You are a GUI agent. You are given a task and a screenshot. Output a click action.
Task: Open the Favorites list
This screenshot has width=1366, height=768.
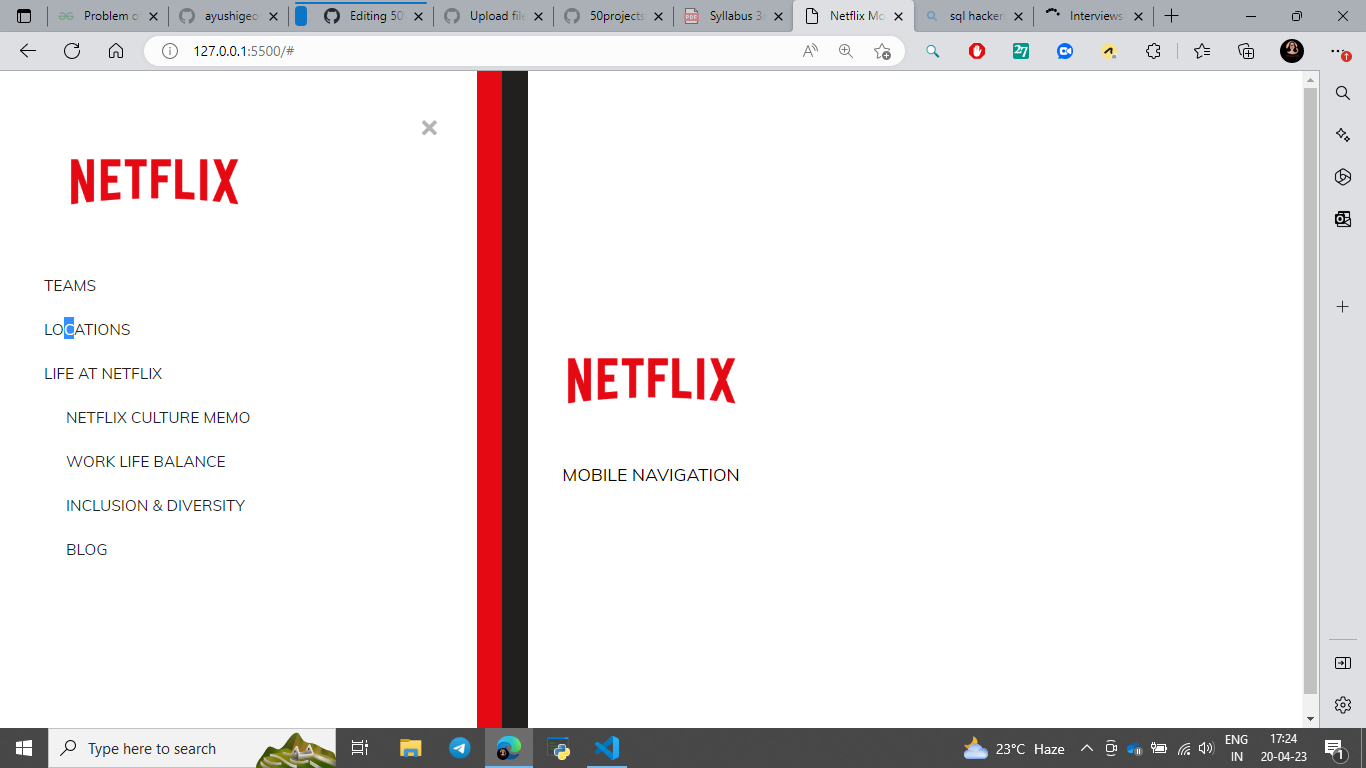(x=1202, y=51)
